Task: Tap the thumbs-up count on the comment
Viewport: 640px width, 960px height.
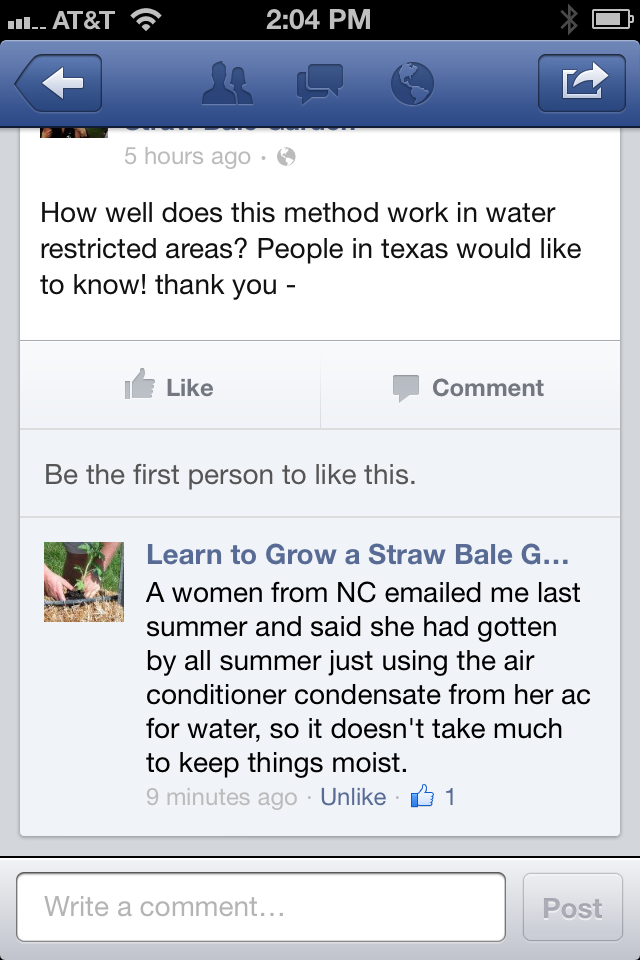Action: point(434,797)
